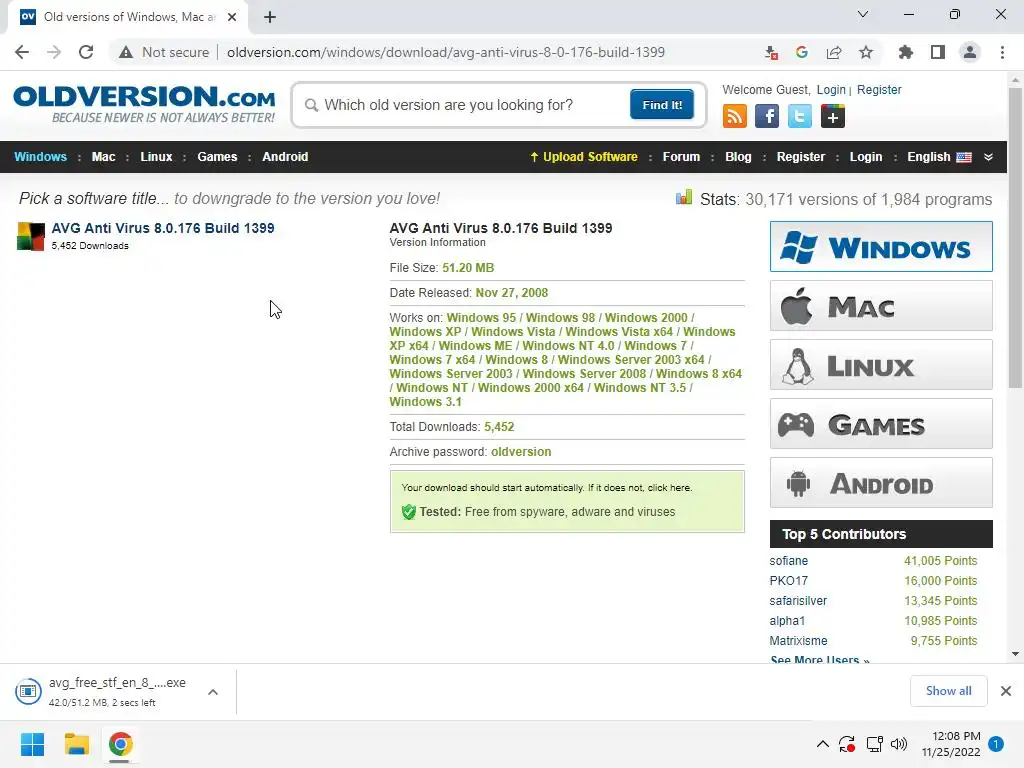1024x768 pixels.
Task: Toggle the browser side panel
Action: click(938, 52)
